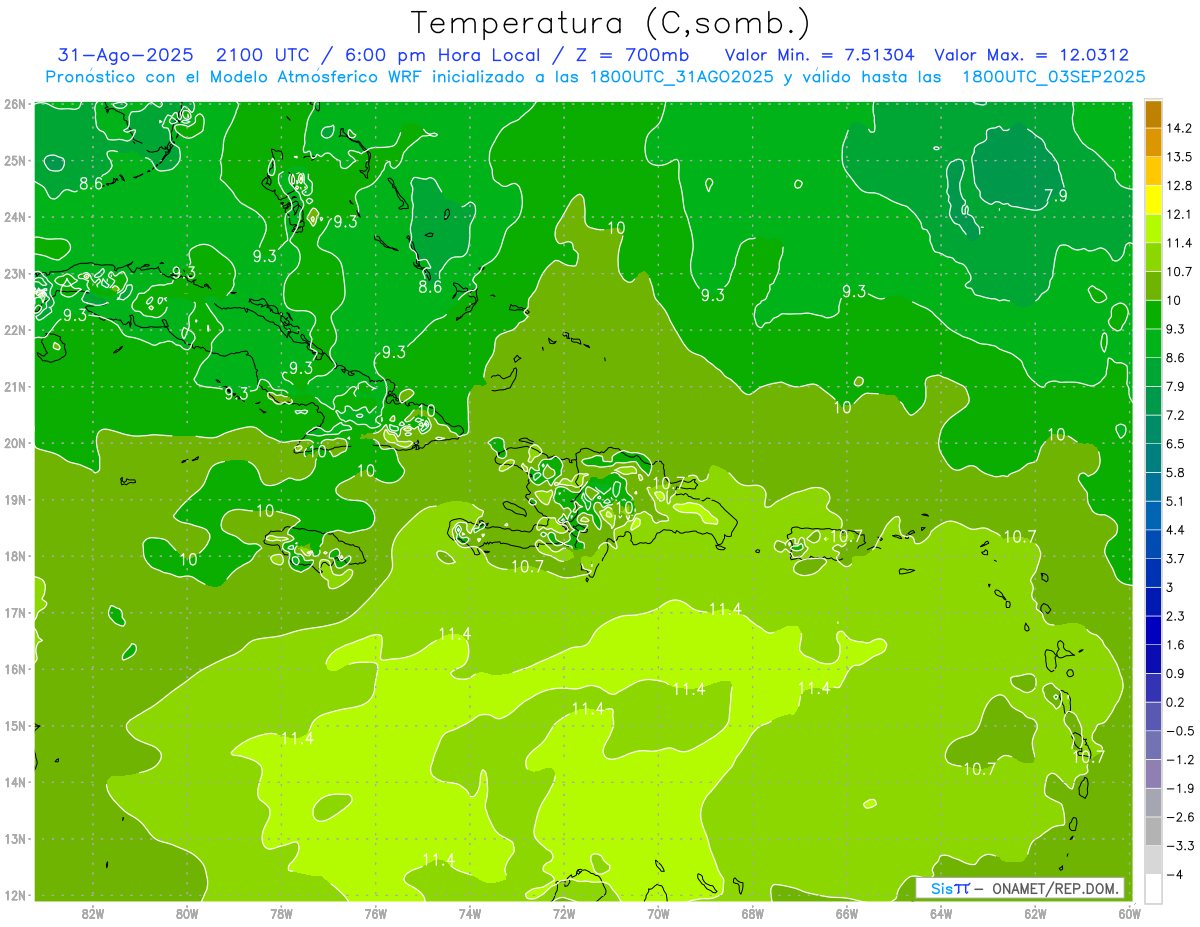
Task: Click the 70W longitude axis label
Action: click(658, 914)
